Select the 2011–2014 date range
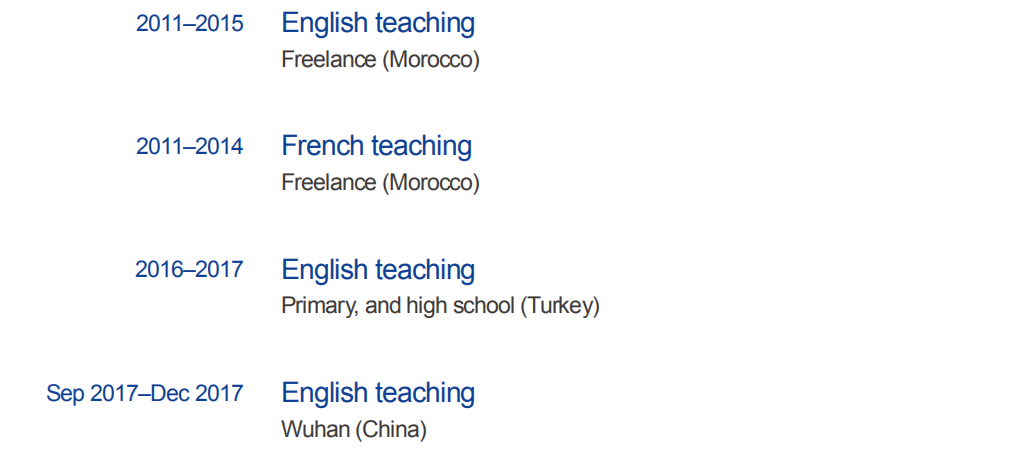Viewport: 1021px width, 474px height. pyautogui.click(x=189, y=147)
